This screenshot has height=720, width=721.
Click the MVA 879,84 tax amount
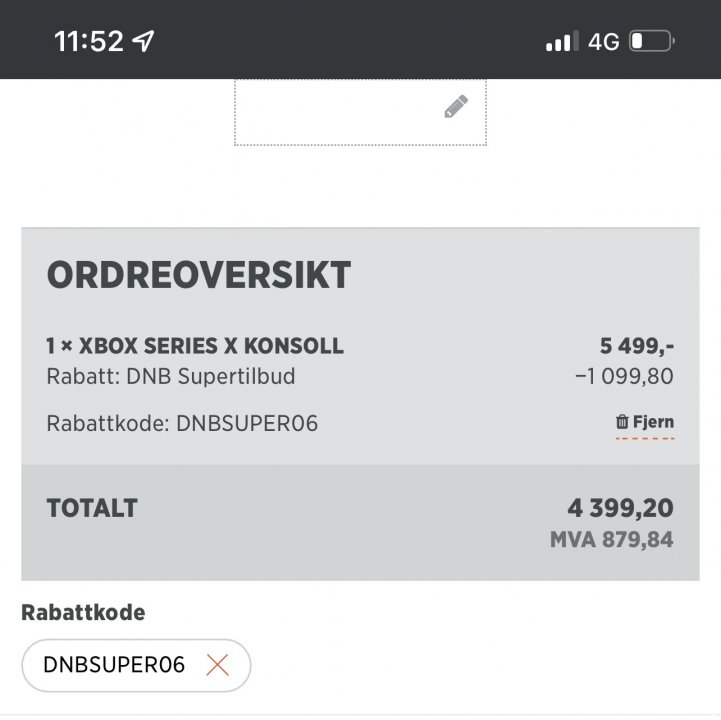point(611,540)
